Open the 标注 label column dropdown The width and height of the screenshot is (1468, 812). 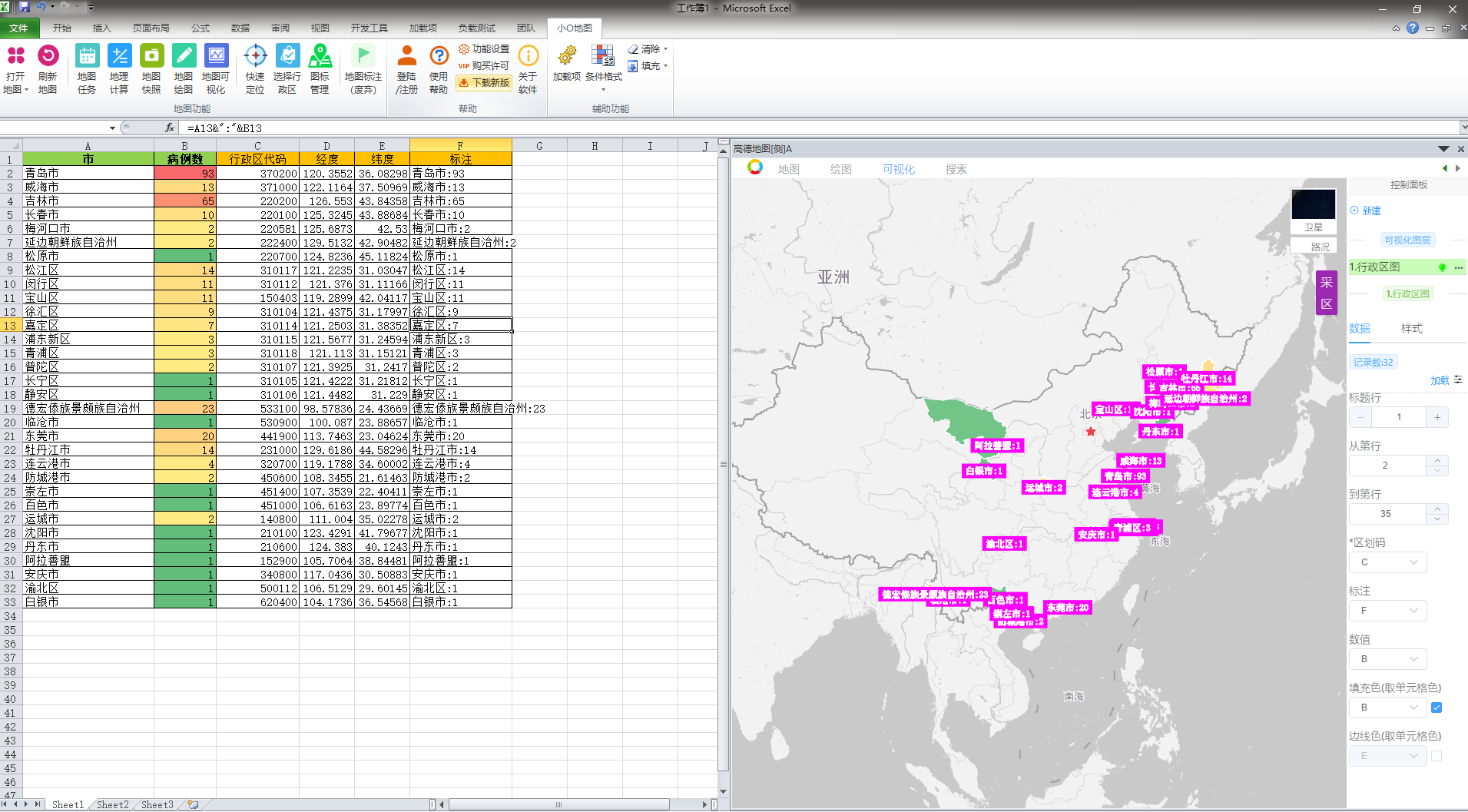(x=1388, y=611)
